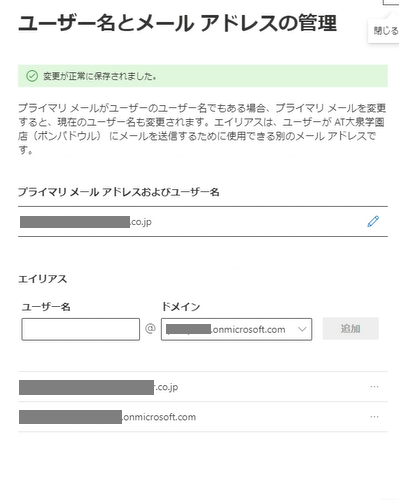The image size is (399, 500).
Task: Click the 追加 button
Action: pos(351,329)
